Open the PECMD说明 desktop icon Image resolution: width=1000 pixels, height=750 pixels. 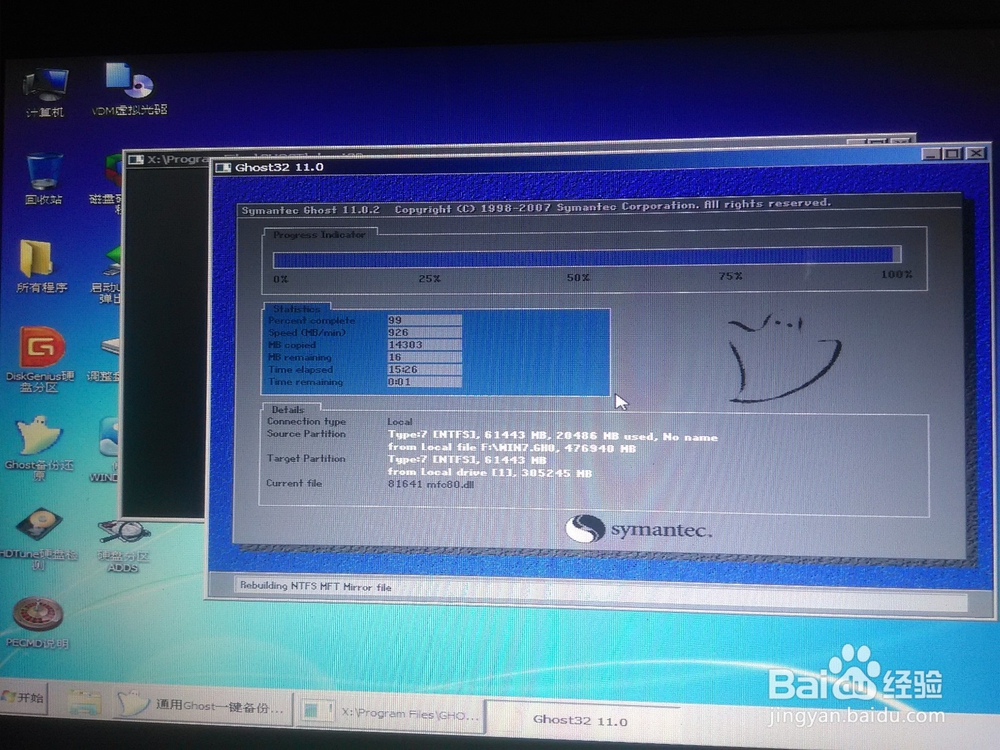(x=38, y=622)
